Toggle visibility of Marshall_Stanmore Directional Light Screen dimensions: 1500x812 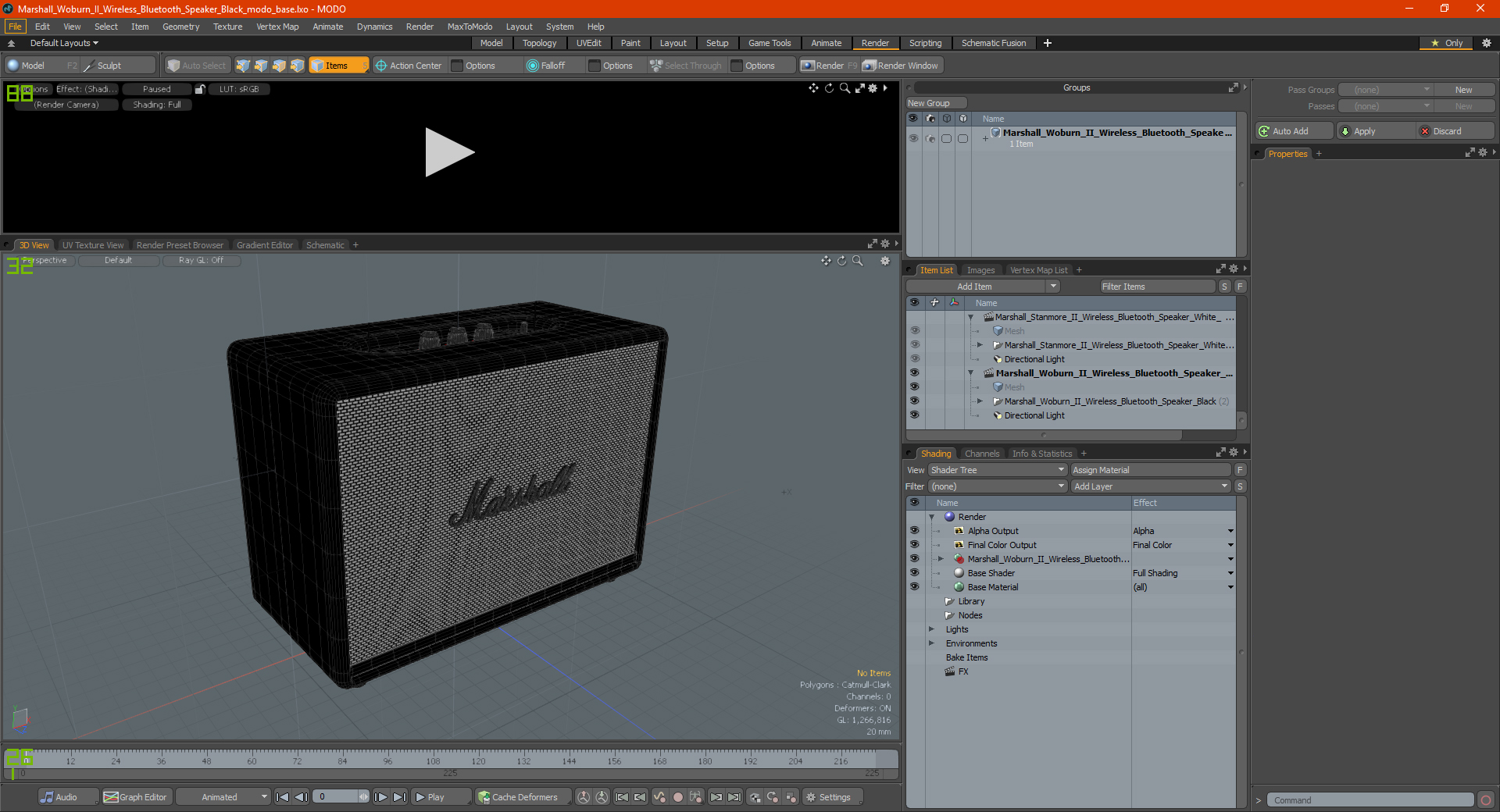(914, 359)
